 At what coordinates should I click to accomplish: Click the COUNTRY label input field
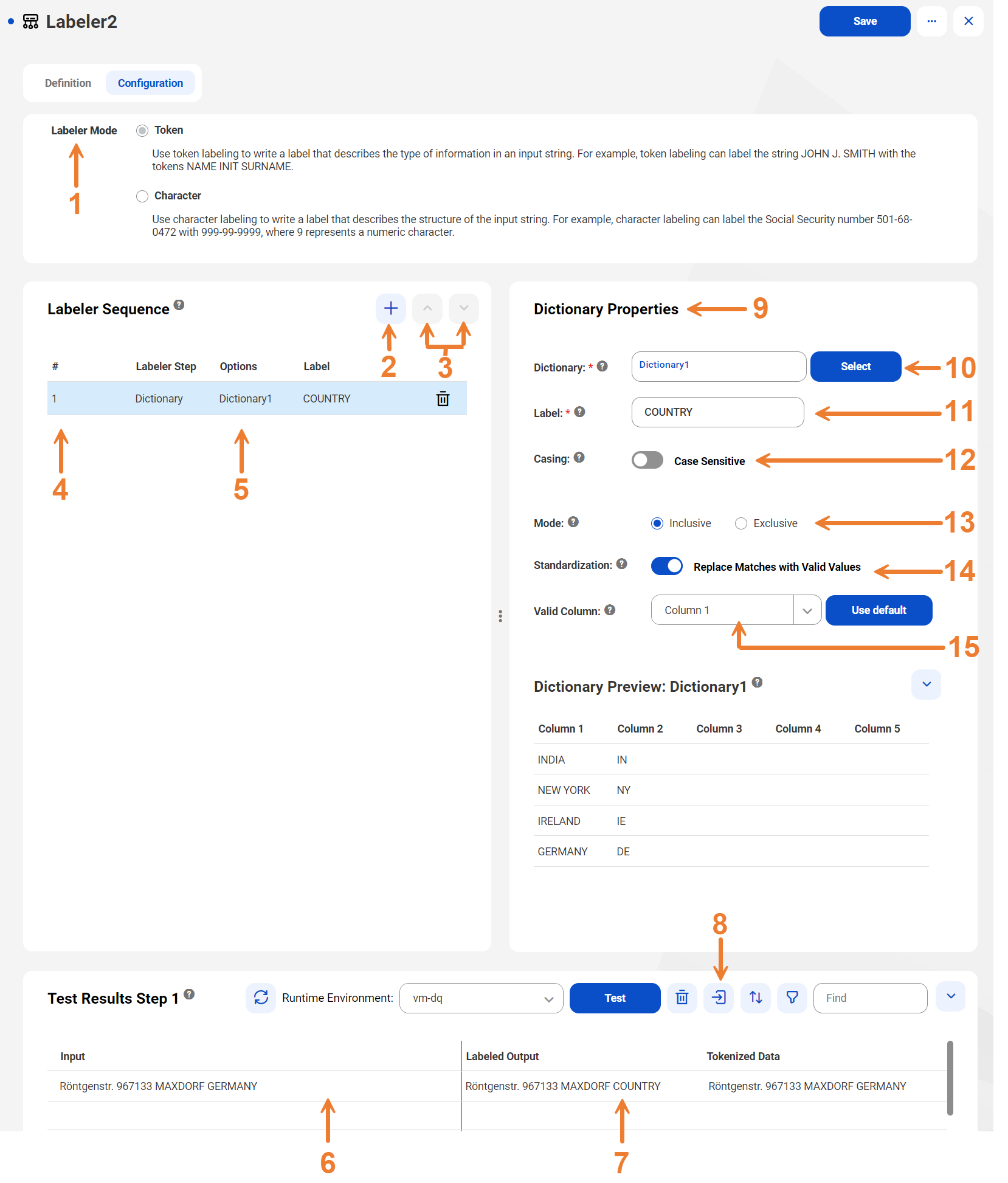tap(717, 412)
